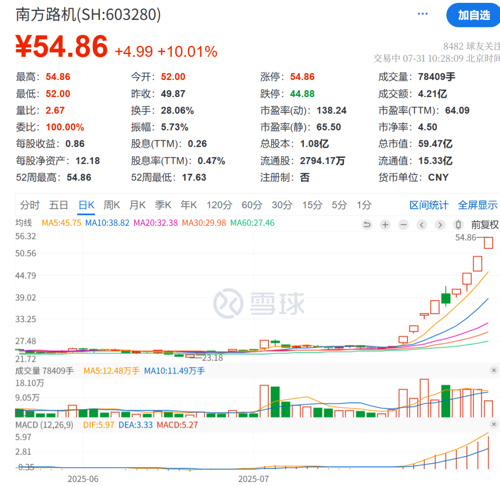
Task: Click the chart reset/undo arrow icon
Action: (x=367, y=225)
